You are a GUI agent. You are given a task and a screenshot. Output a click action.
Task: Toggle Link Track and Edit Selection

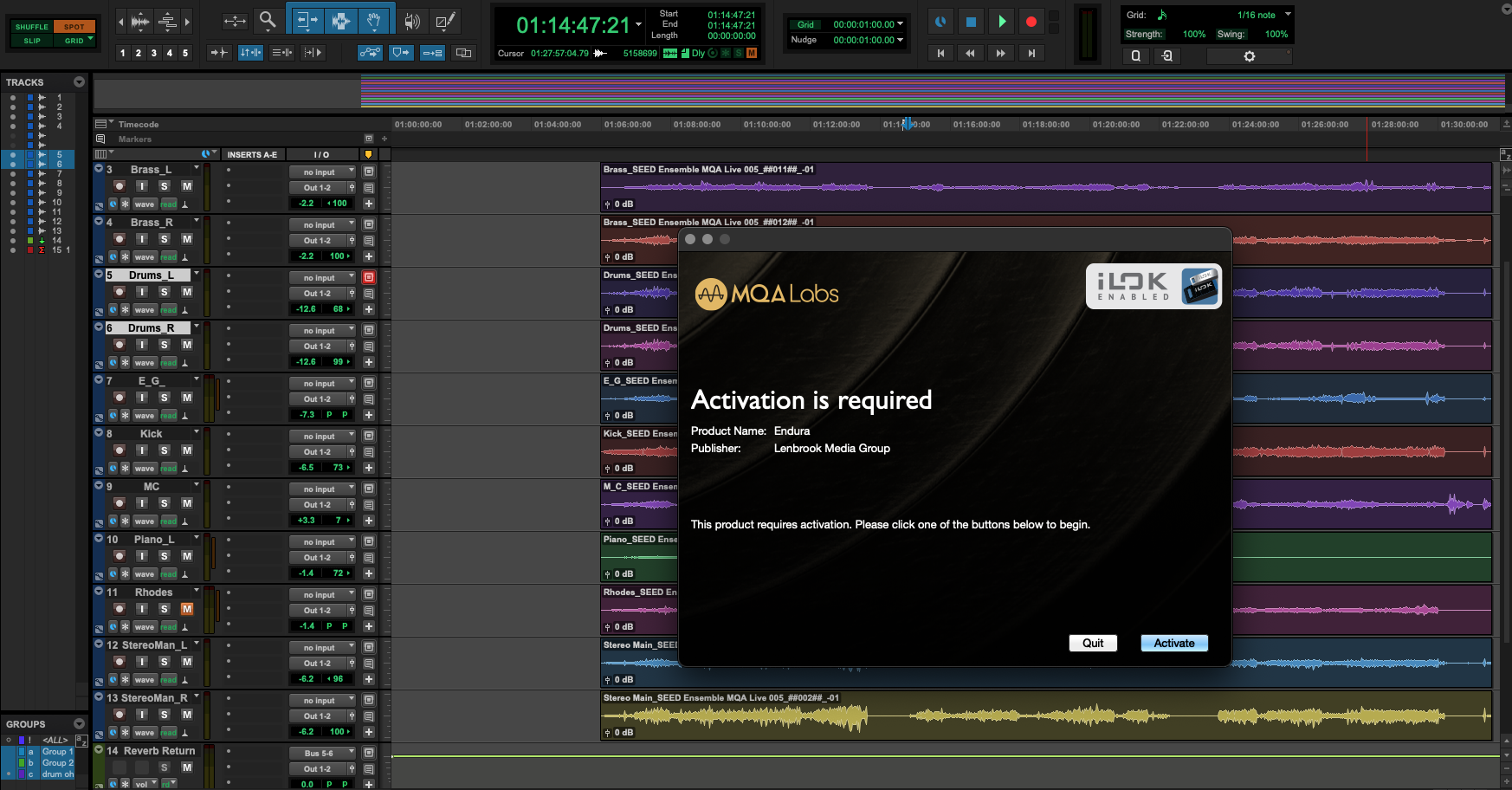pos(282,53)
